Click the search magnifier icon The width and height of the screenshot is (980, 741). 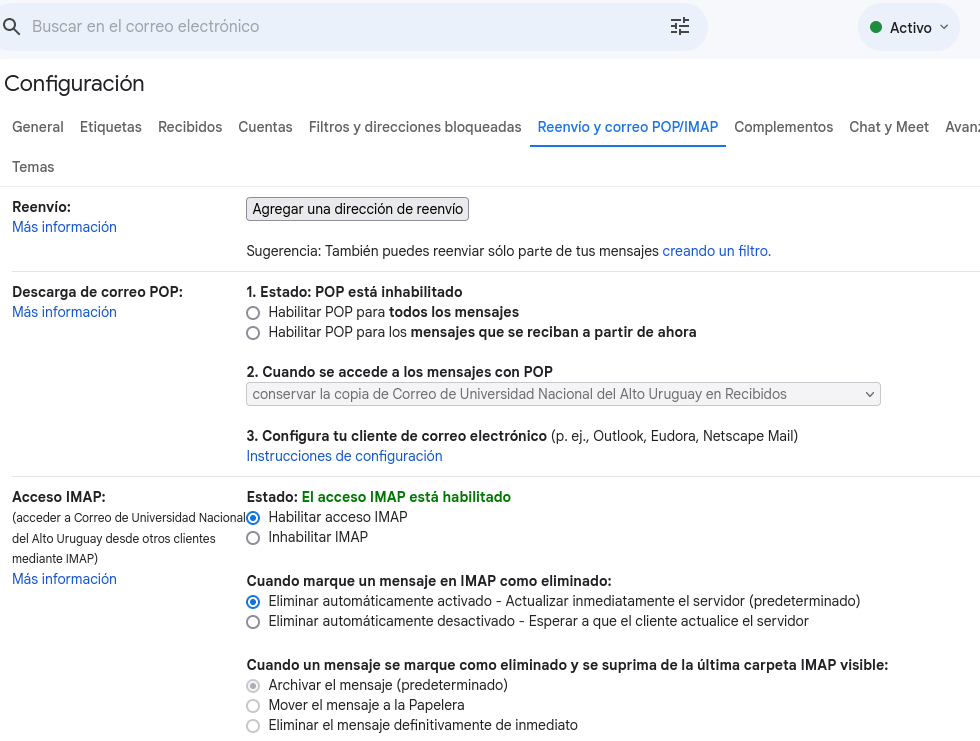tap(12, 27)
